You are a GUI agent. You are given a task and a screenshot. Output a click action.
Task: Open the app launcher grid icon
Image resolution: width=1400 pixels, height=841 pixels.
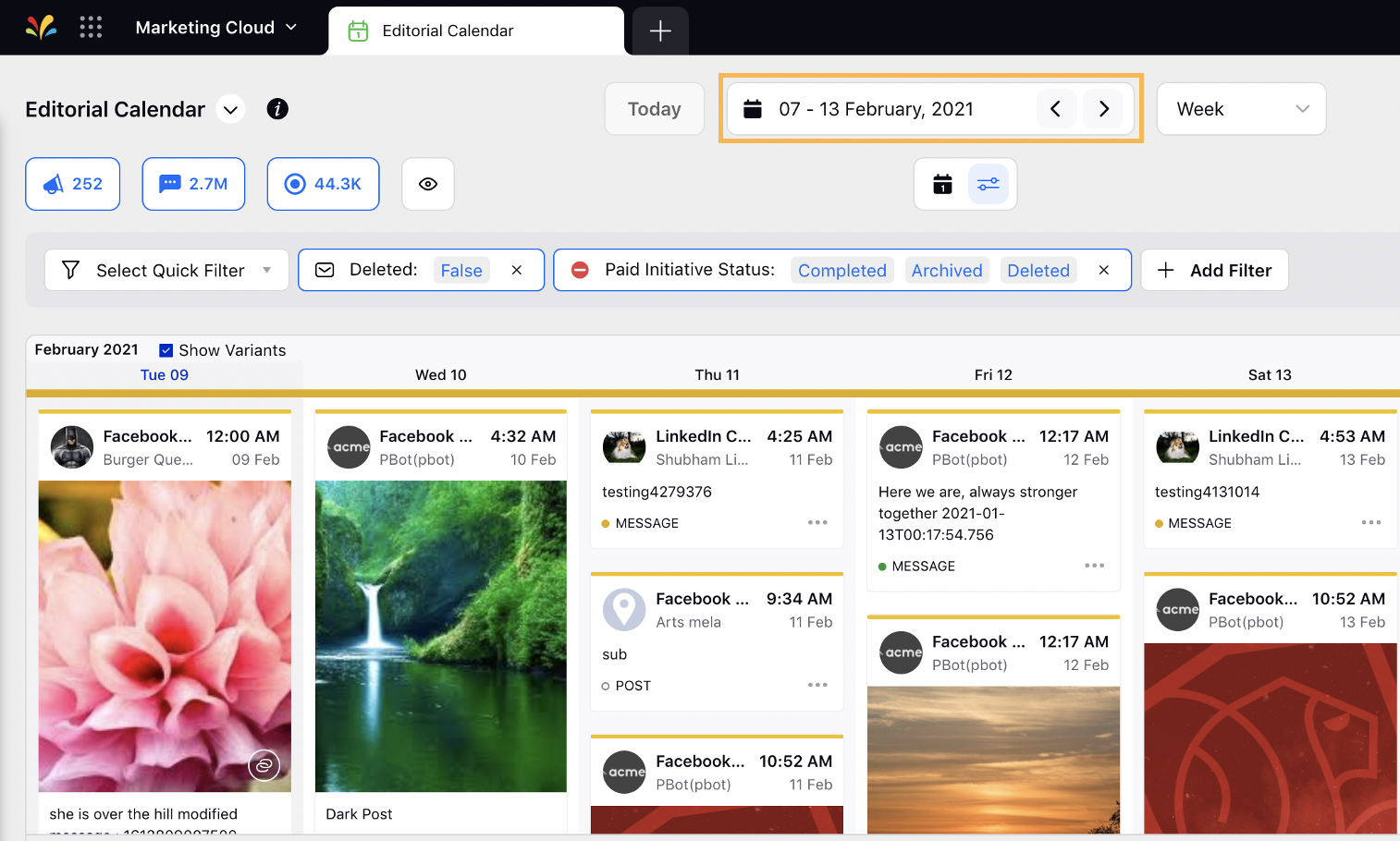(91, 27)
